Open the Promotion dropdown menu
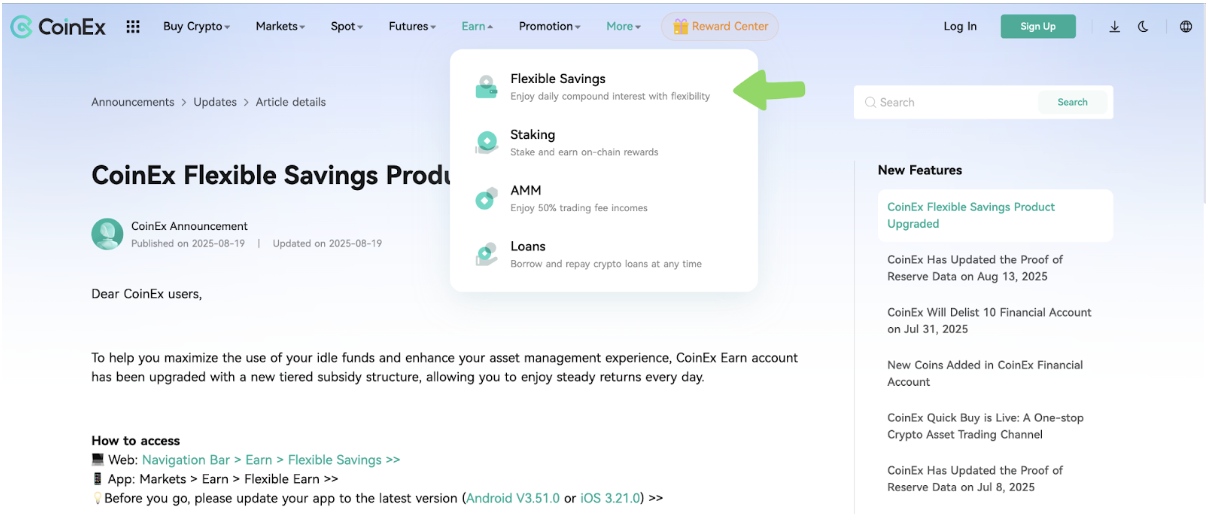Viewport: 1208px width, 526px height. coord(549,27)
